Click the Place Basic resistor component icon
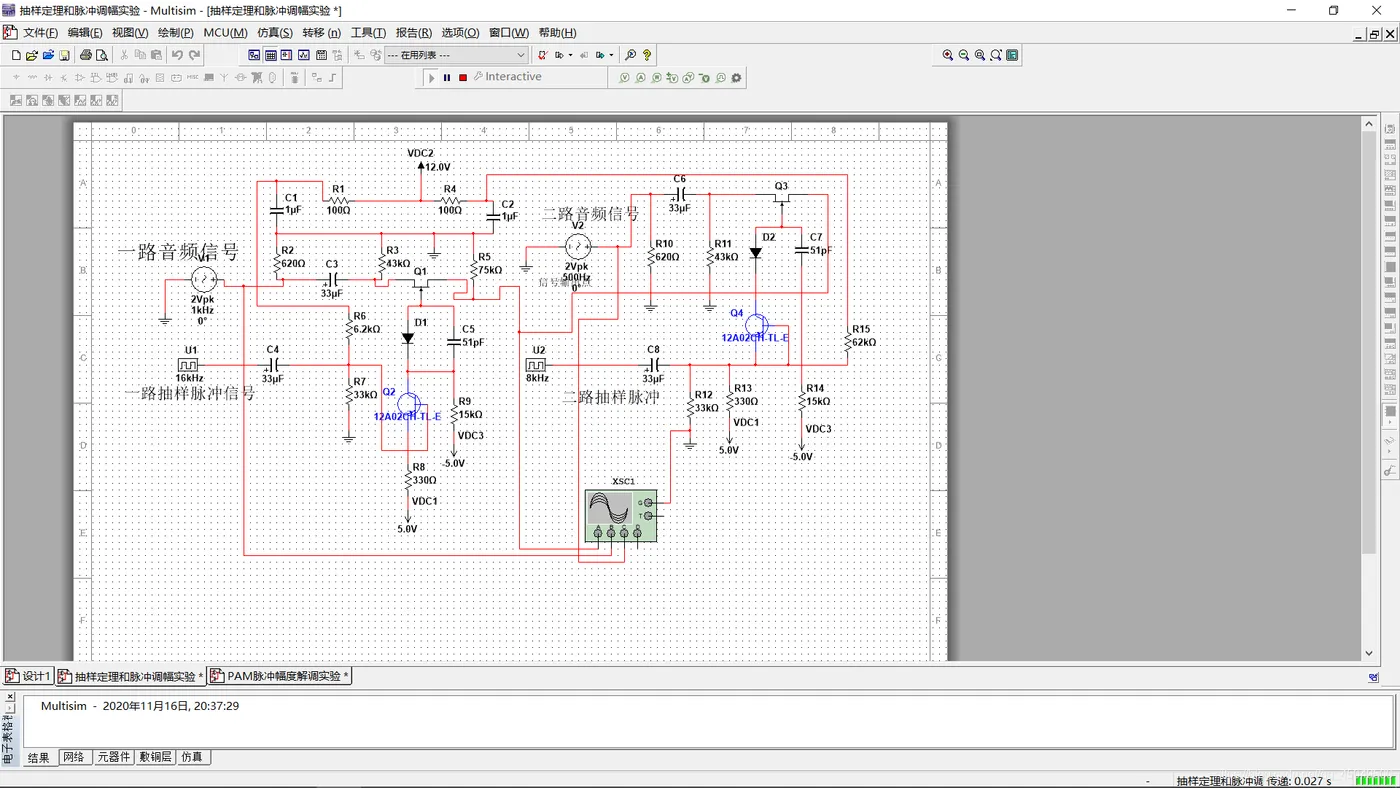The width and height of the screenshot is (1400, 788). pyautogui.click(x=32, y=77)
